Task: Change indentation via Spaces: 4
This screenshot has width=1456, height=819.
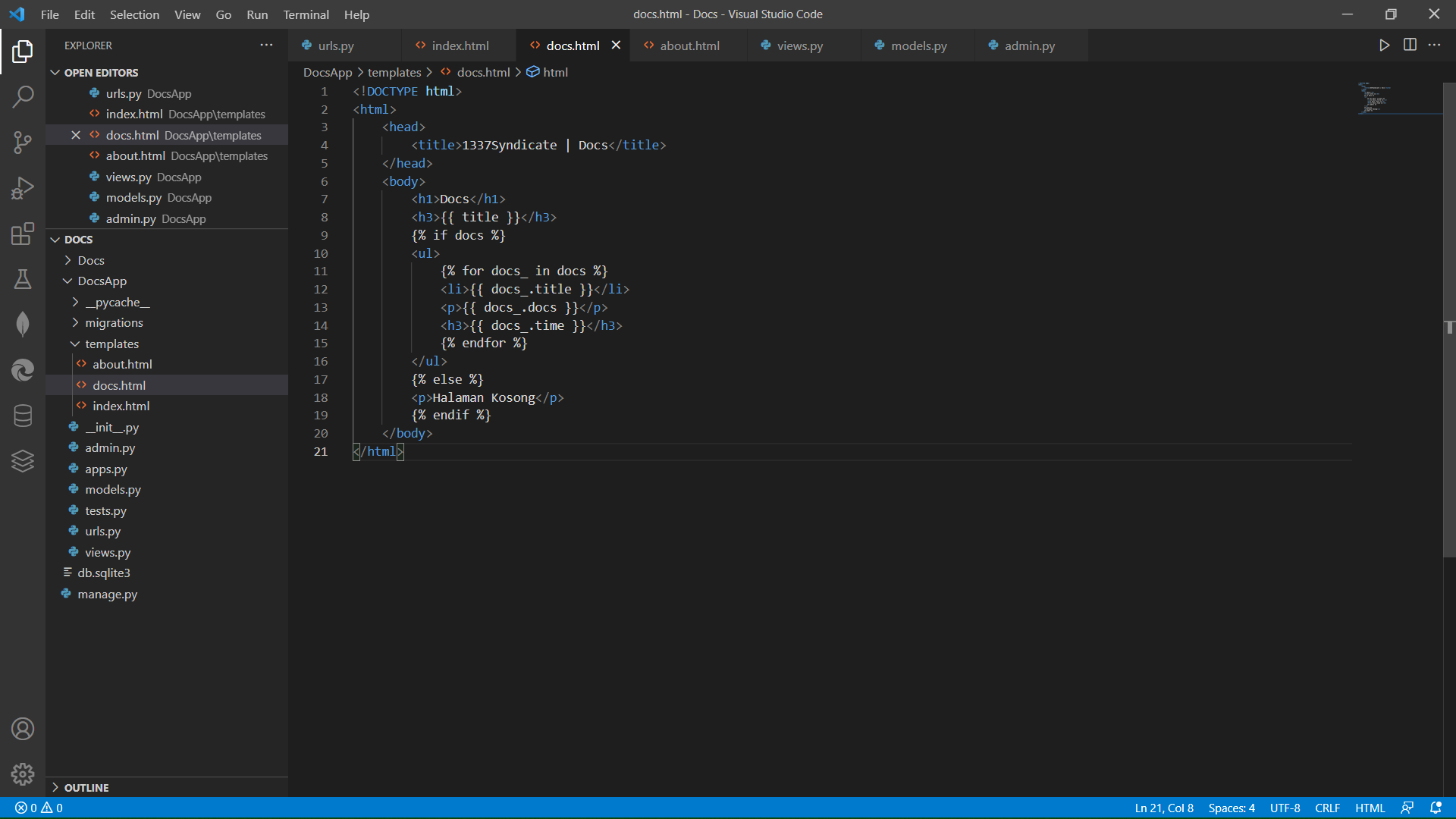Action: [x=1231, y=808]
